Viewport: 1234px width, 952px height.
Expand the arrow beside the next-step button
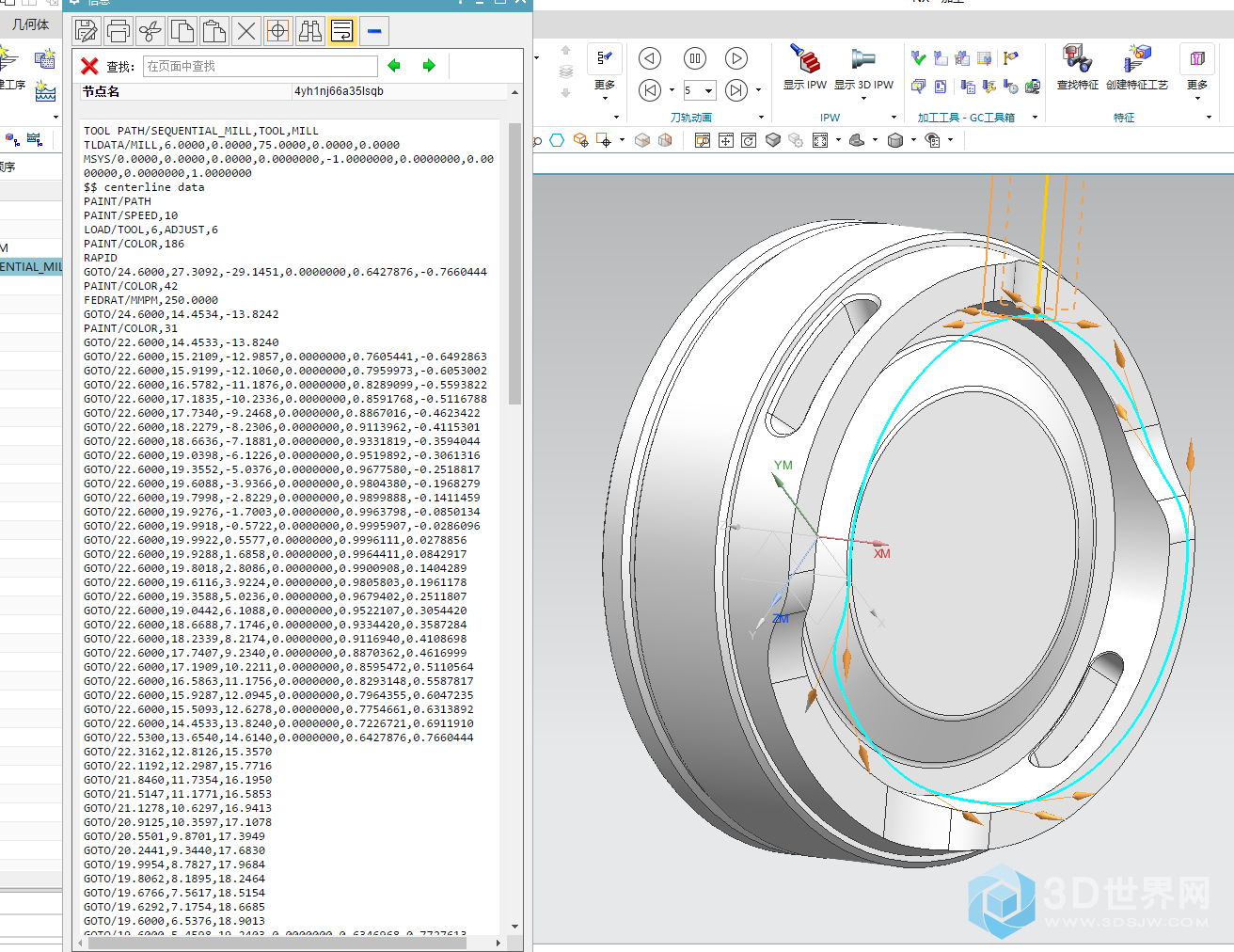pyautogui.click(x=758, y=90)
